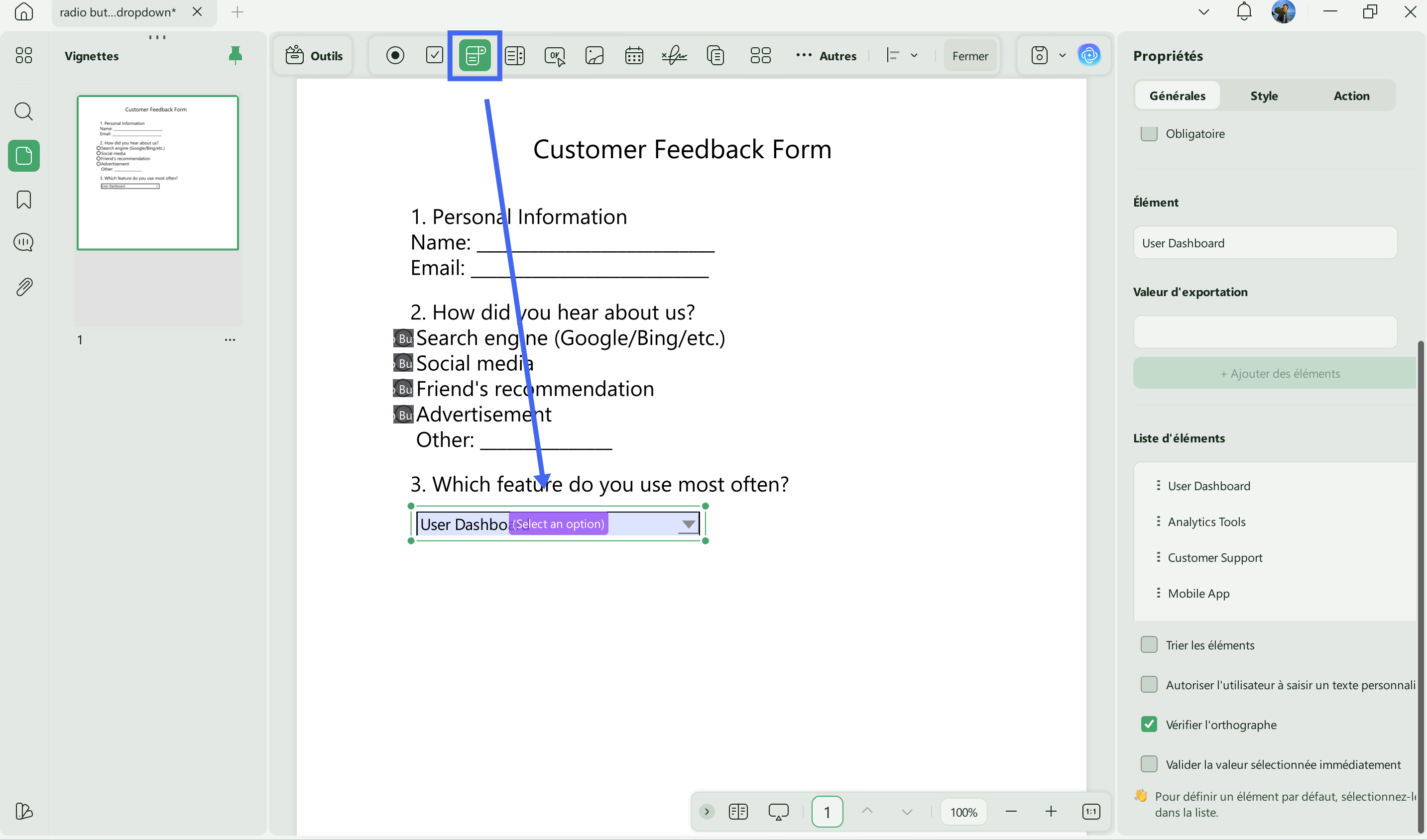Image resolution: width=1427 pixels, height=840 pixels.
Task: Open the 100% zoom level dropdown
Action: coord(963,812)
